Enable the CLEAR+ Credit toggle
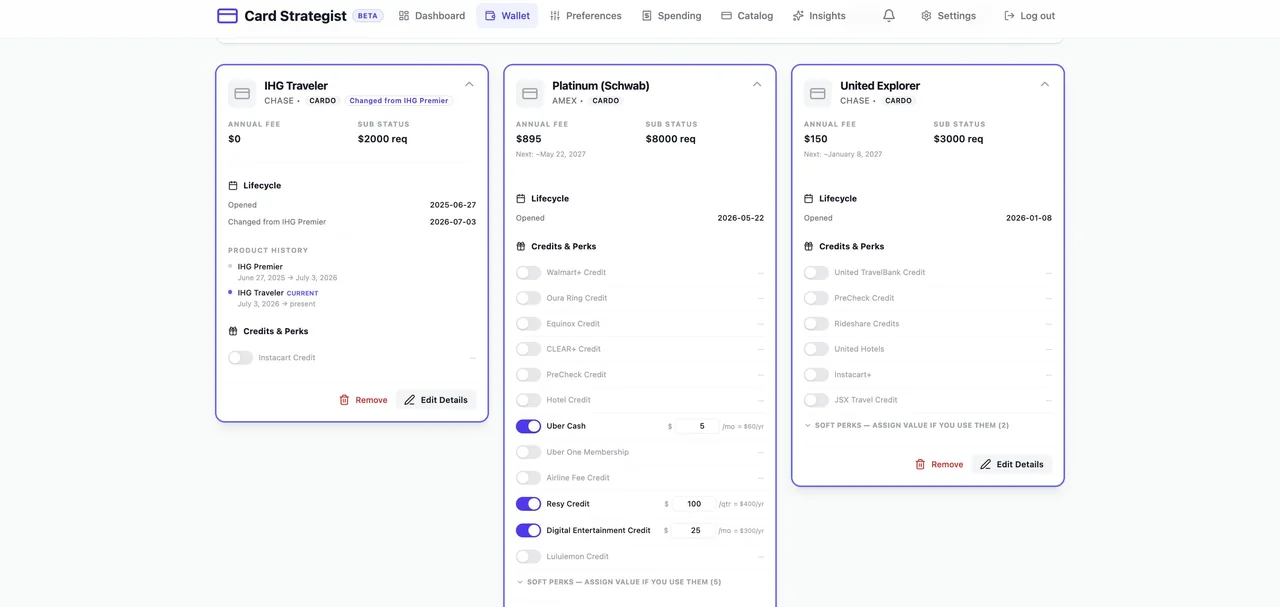 pos(529,349)
